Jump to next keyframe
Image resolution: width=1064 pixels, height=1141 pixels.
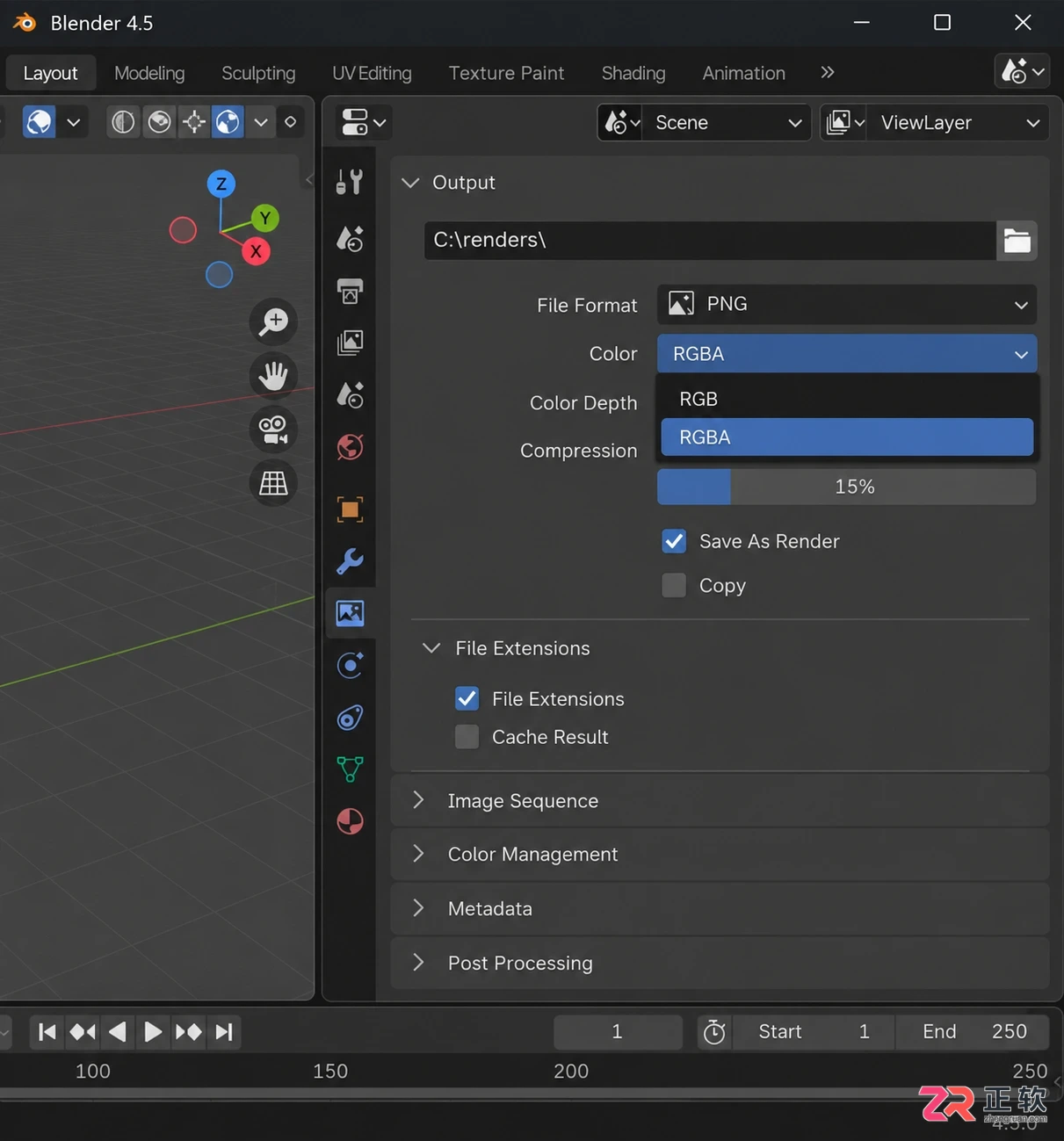point(188,1031)
